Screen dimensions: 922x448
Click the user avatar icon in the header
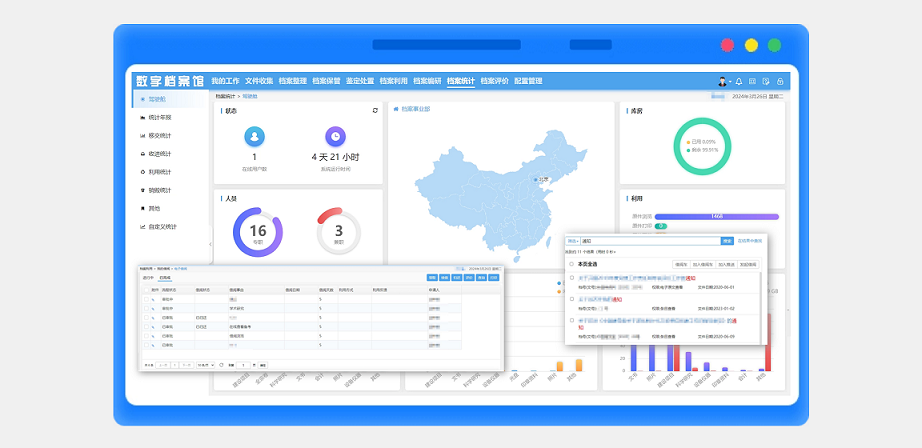tap(723, 81)
